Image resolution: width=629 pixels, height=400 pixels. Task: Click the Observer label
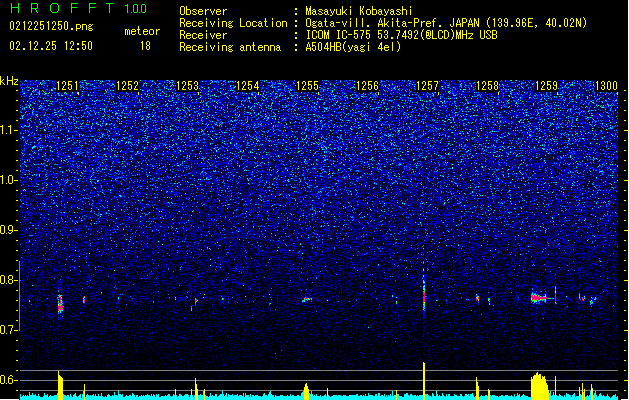pos(203,11)
